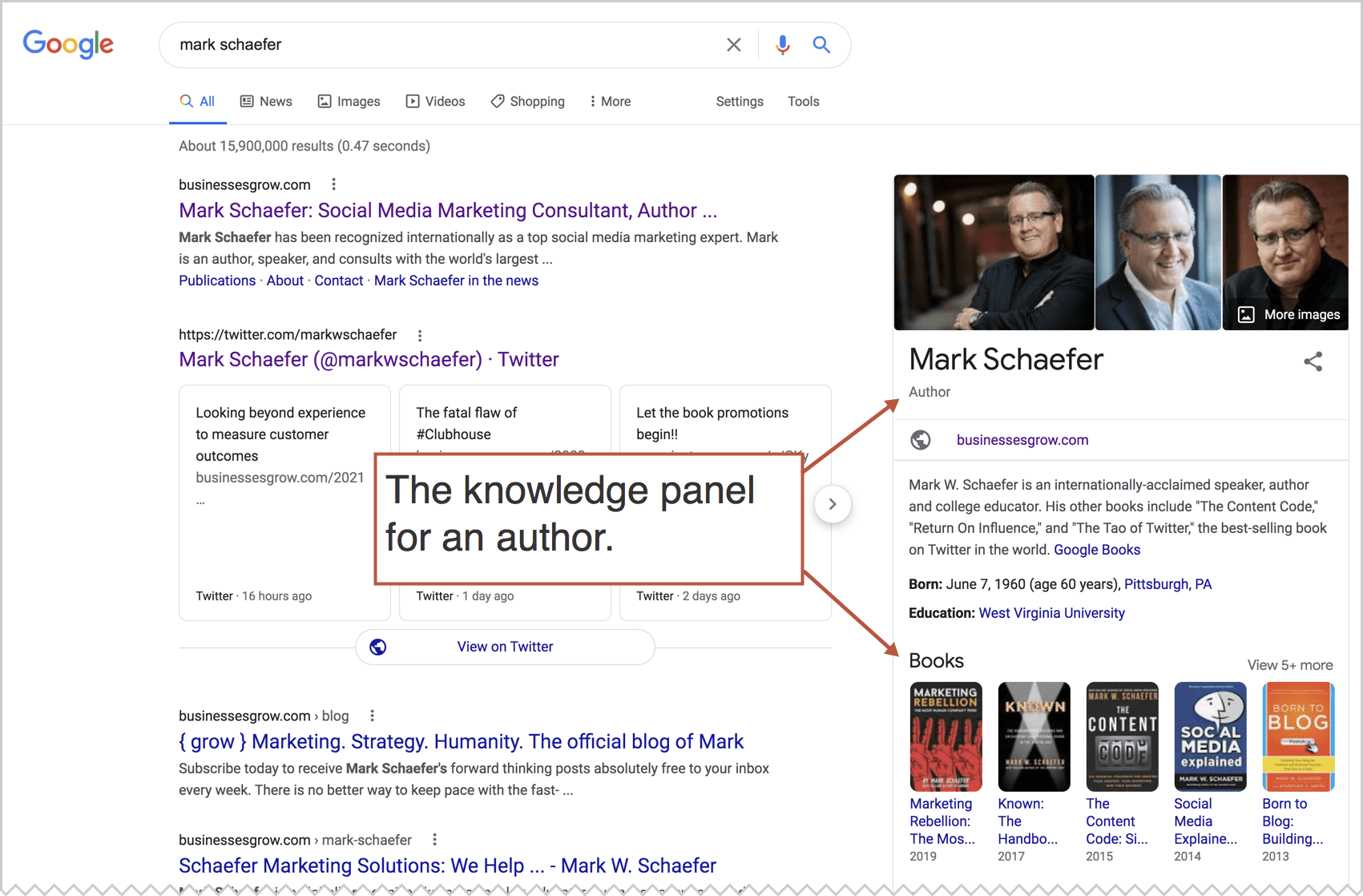Image resolution: width=1363 pixels, height=896 pixels.
Task: Click View on Twitter button
Action: (x=505, y=647)
